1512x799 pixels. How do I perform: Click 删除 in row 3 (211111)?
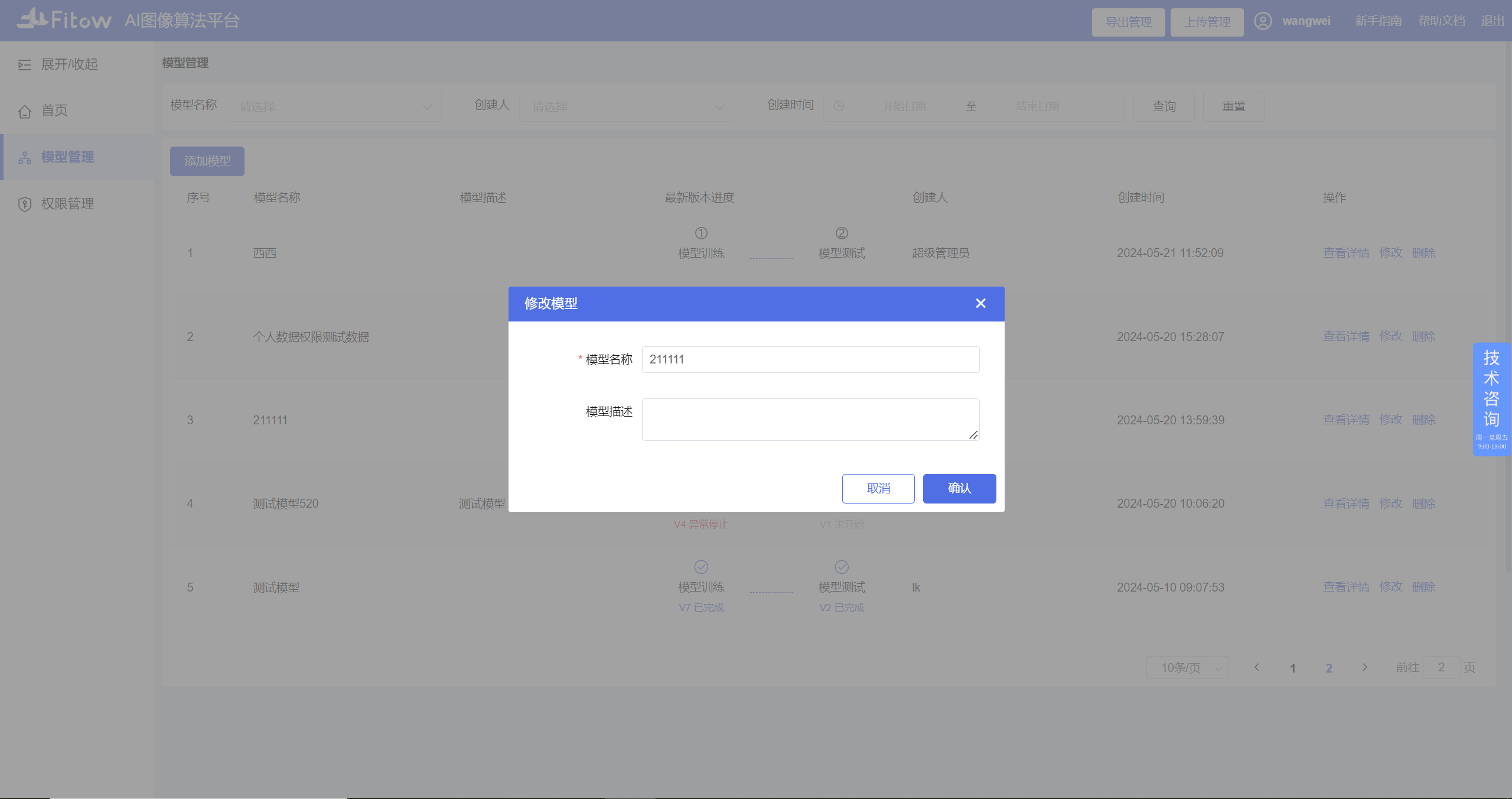click(x=1423, y=420)
